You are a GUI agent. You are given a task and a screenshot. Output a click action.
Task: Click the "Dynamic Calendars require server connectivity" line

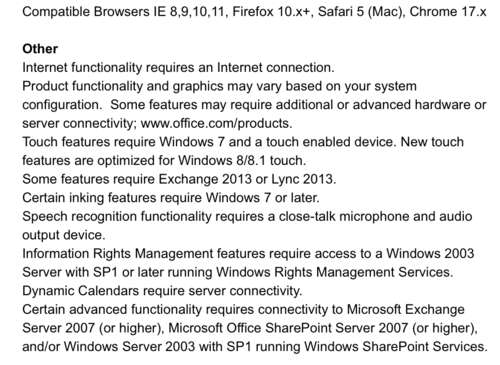[x=162, y=291]
